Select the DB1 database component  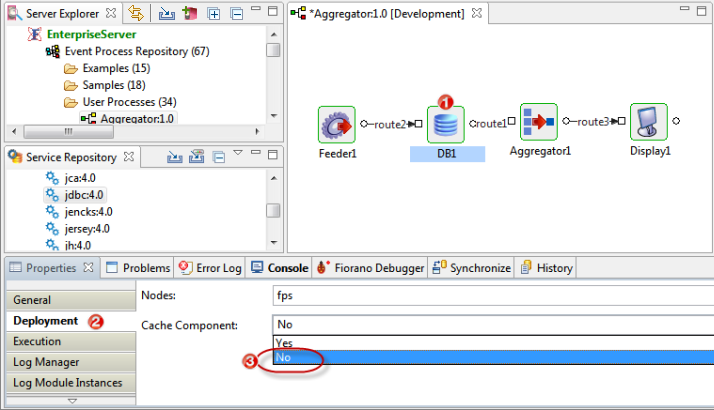pos(446,125)
